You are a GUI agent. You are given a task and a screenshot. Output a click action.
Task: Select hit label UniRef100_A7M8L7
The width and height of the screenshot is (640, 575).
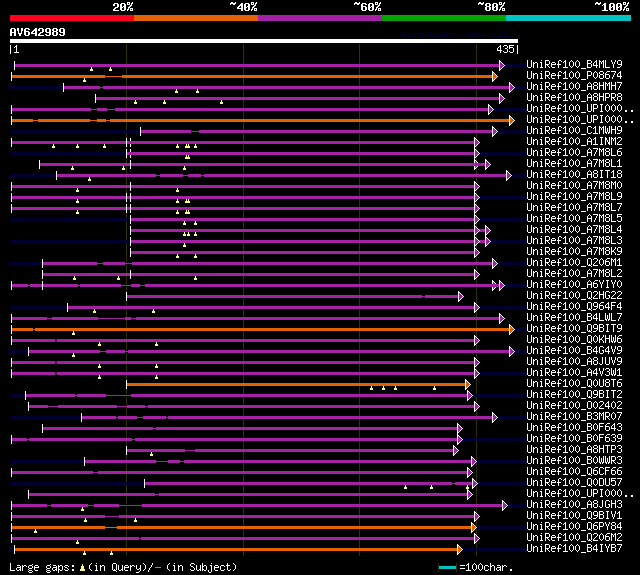tap(574, 208)
